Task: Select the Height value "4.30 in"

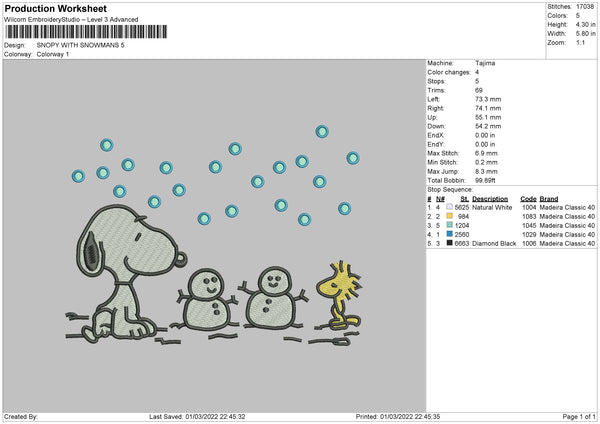Action: [x=585, y=24]
